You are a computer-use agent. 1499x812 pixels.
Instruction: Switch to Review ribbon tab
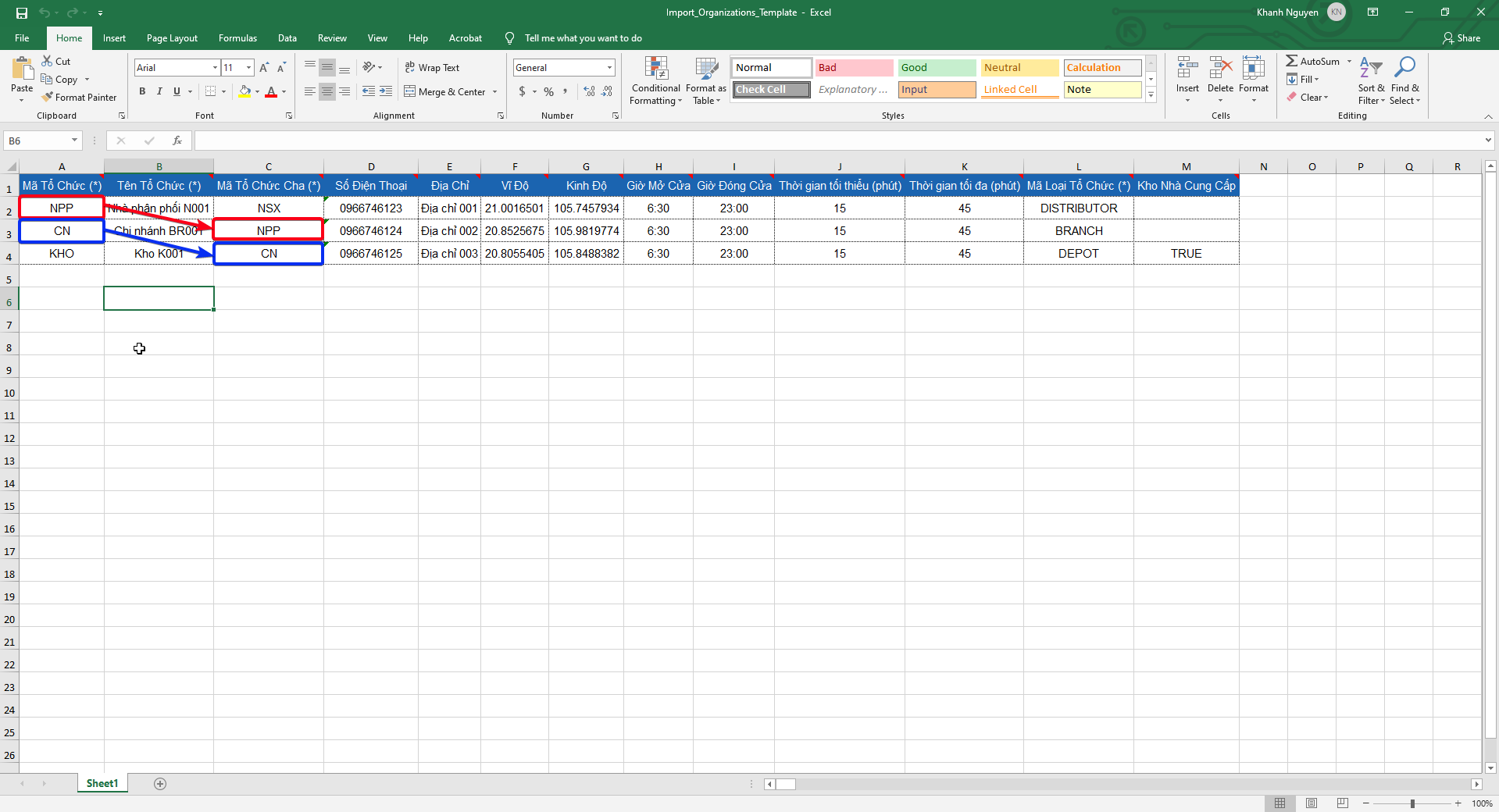(x=332, y=38)
